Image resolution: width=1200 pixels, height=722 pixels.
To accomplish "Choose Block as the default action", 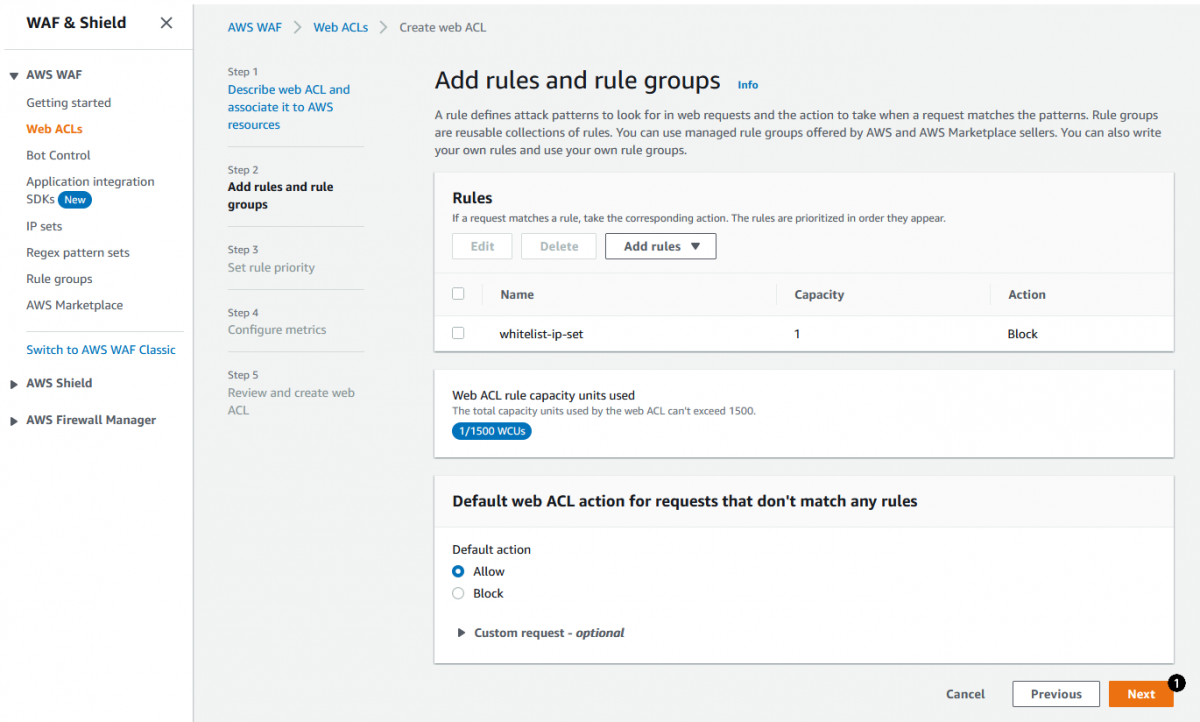I will [x=460, y=593].
